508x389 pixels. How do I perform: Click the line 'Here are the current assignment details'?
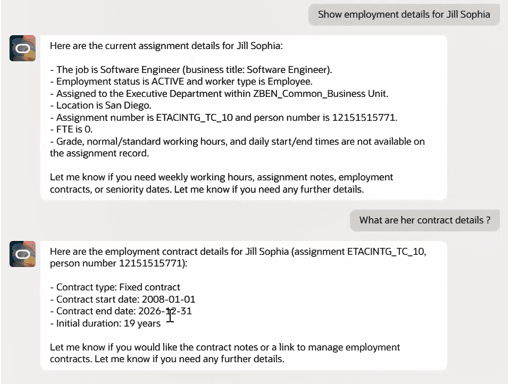(166, 46)
